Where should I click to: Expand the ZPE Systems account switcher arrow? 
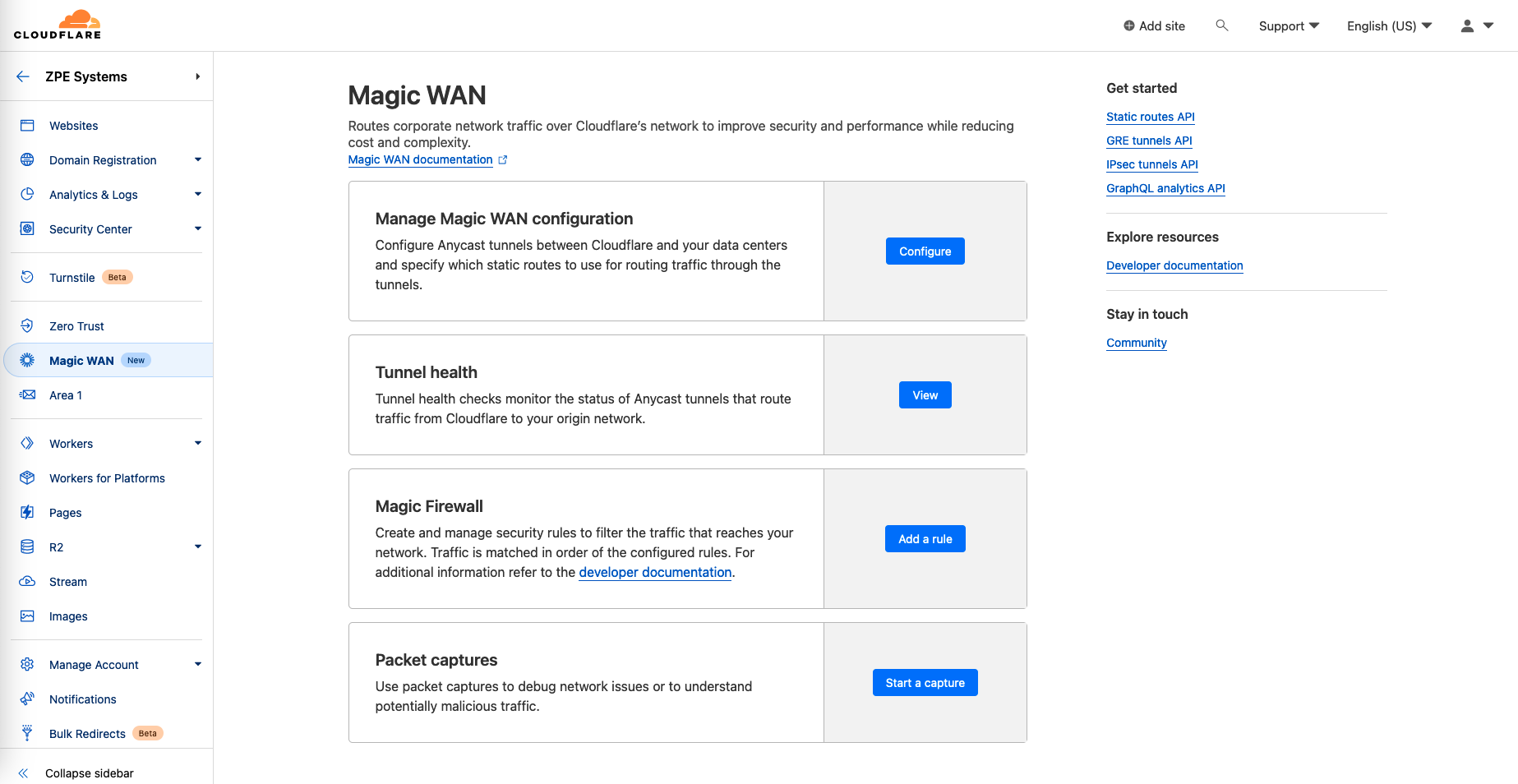tap(198, 76)
